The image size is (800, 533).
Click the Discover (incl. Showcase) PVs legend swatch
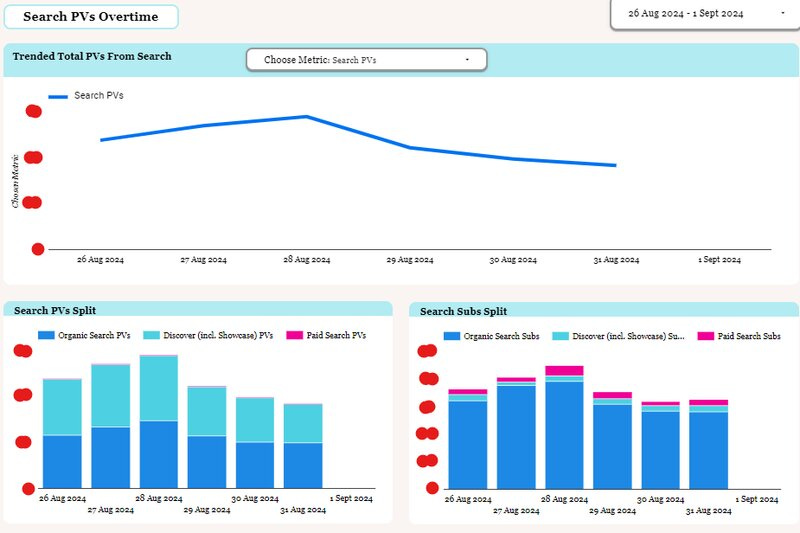152,335
